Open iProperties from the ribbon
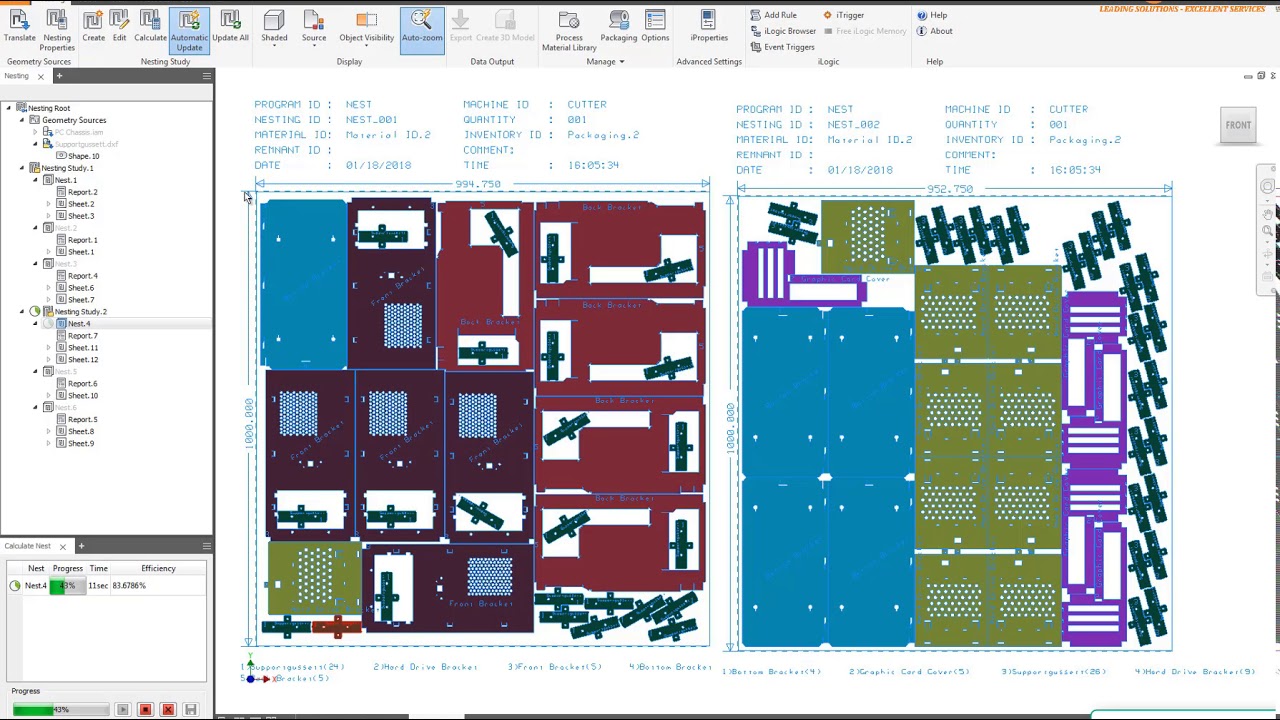1280x720 pixels. click(709, 27)
